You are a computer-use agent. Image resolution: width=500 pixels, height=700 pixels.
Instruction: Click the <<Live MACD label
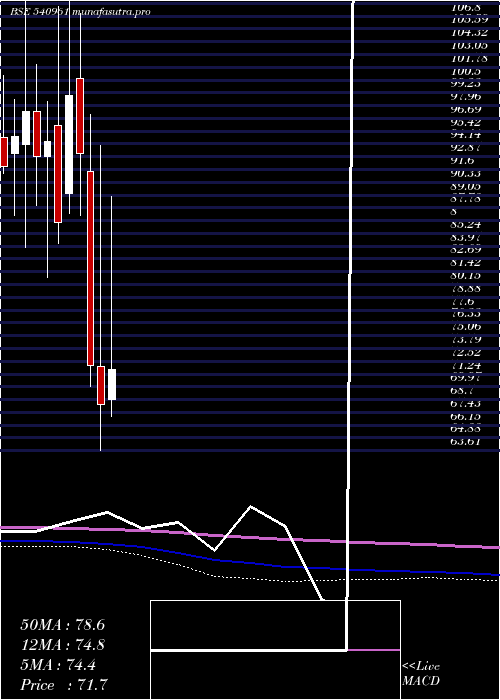[421, 674]
